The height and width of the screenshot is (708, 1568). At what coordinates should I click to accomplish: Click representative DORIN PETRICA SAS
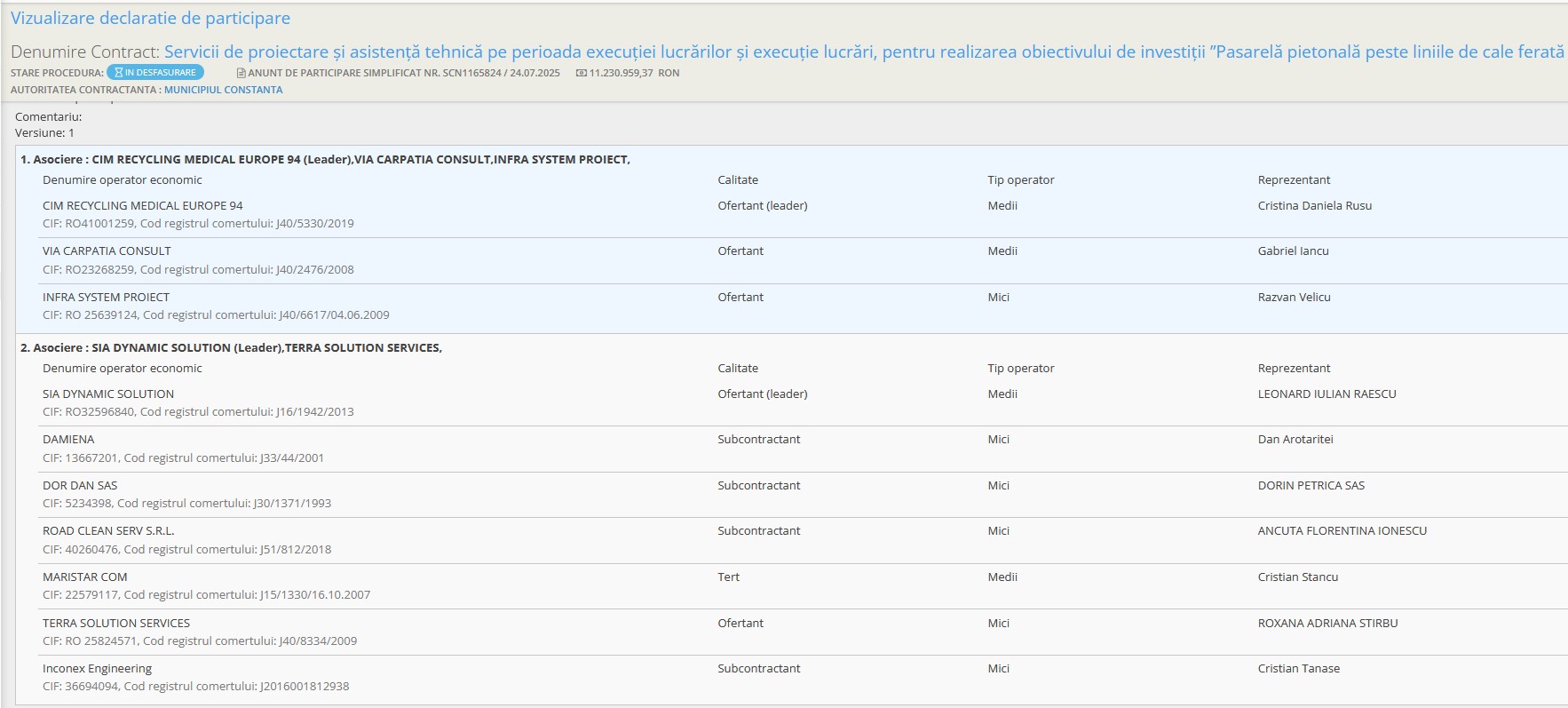[x=1311, y=485]
